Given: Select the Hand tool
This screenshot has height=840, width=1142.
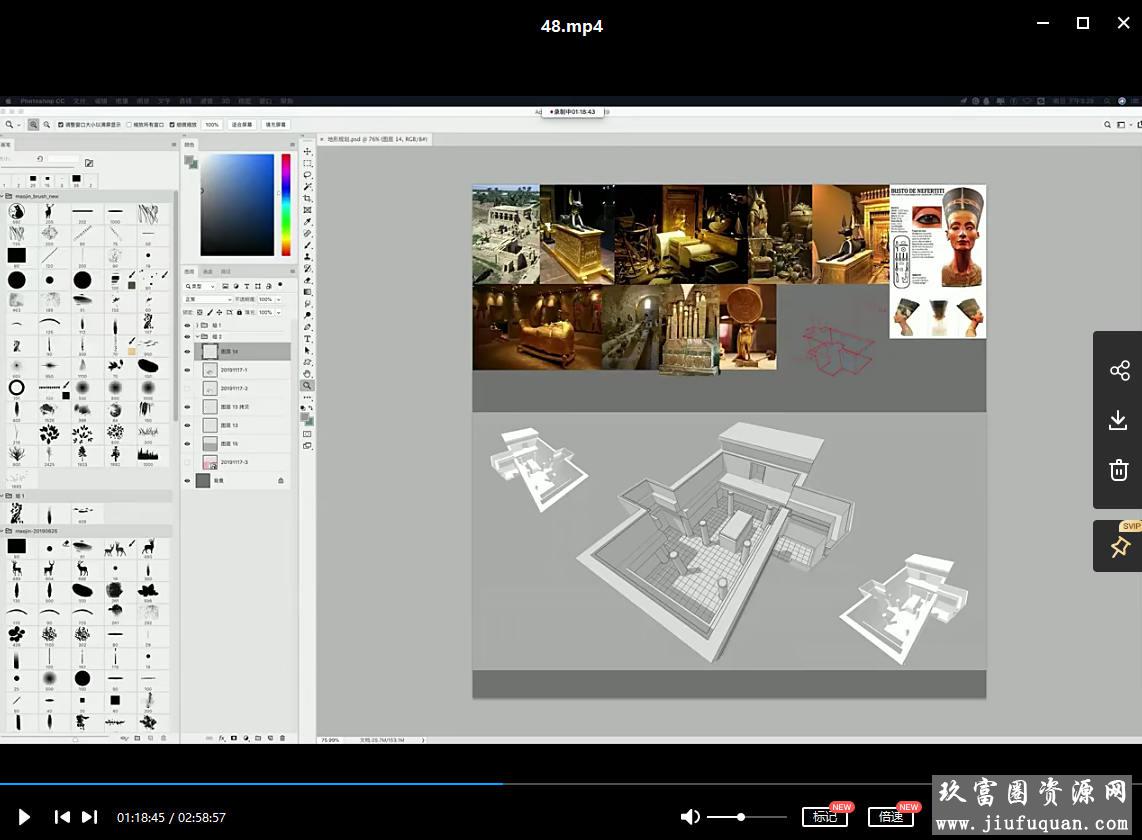Looking at the screenshot, I should point(307,374).
